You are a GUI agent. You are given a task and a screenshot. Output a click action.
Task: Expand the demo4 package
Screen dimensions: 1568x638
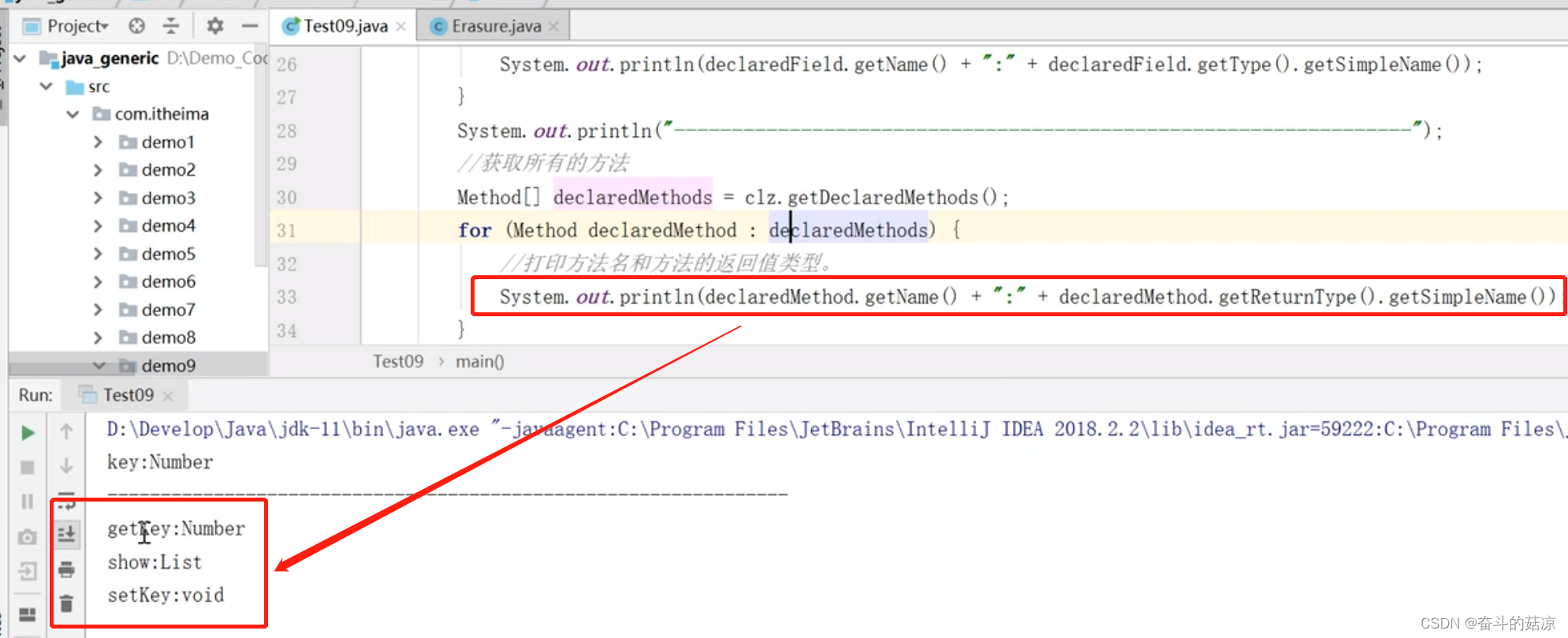click(x=98, y=226)
